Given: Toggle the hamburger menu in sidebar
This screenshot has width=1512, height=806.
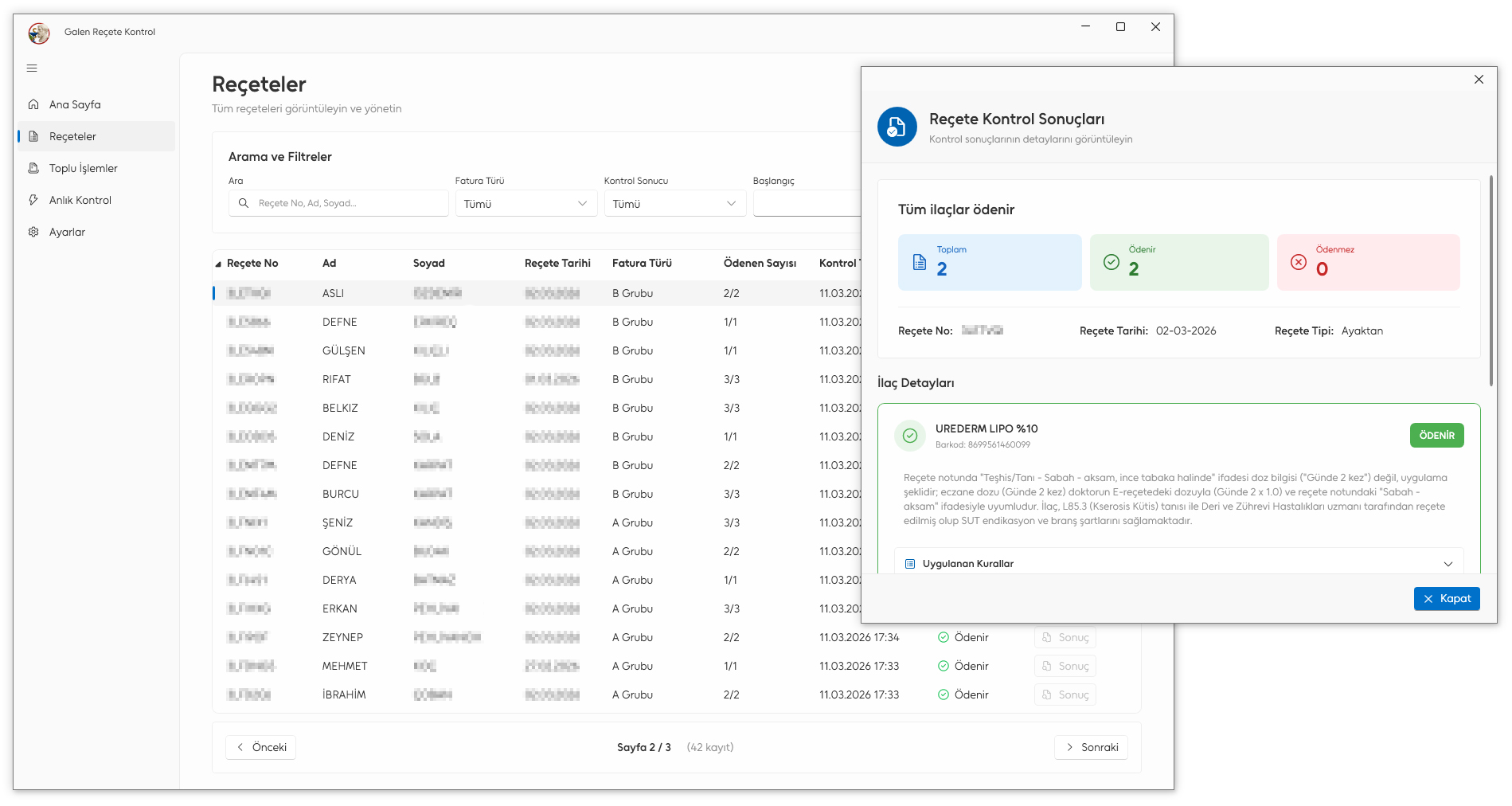Looking at the screenshot, I should 32,68.
